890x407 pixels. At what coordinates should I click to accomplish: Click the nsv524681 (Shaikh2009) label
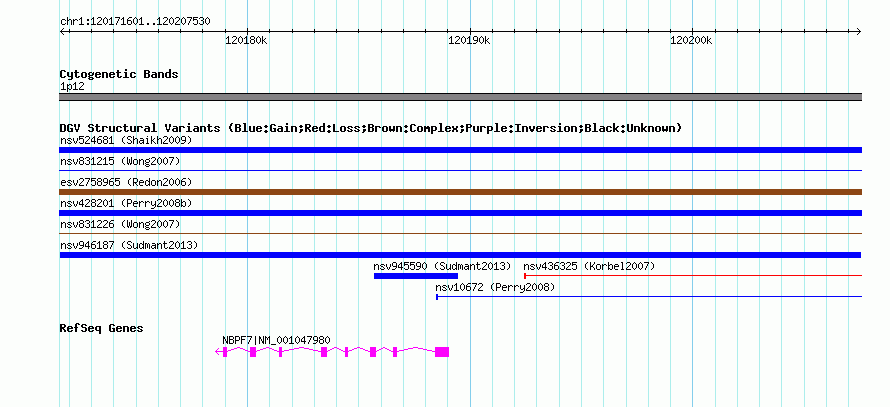(126, 140)
